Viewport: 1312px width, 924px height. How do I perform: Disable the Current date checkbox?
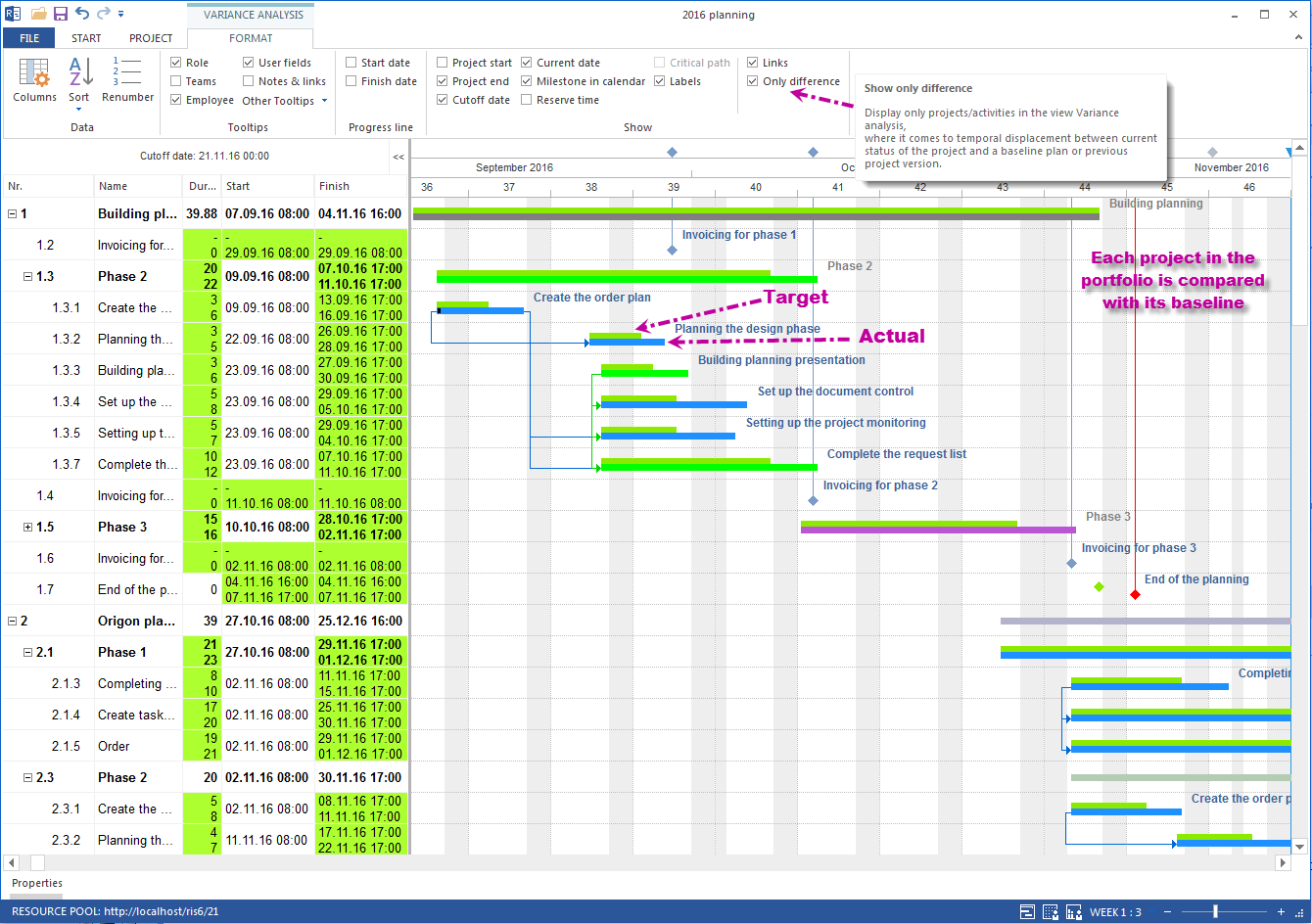point(527,62)
